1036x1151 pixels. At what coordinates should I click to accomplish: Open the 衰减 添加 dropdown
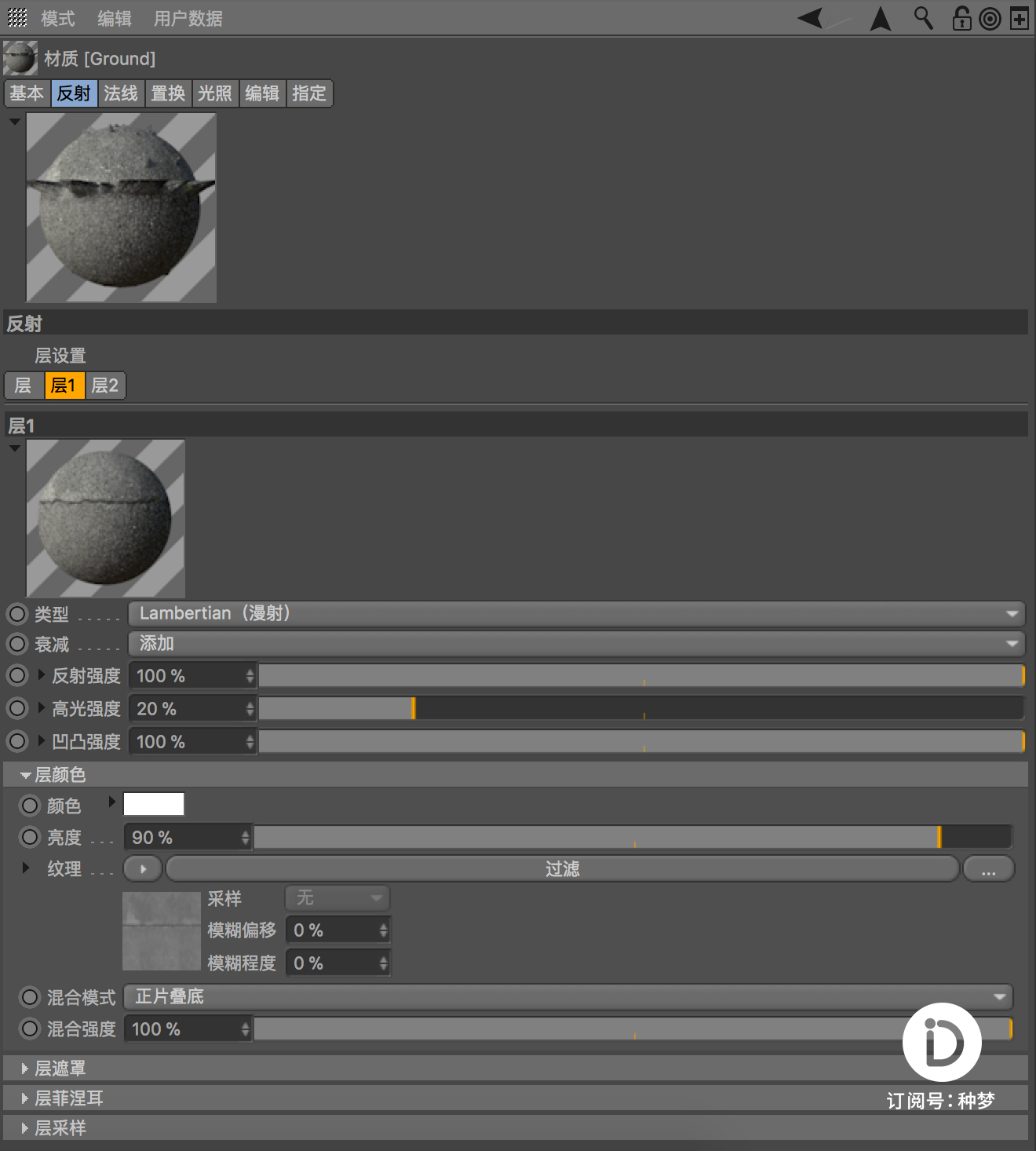577,644
